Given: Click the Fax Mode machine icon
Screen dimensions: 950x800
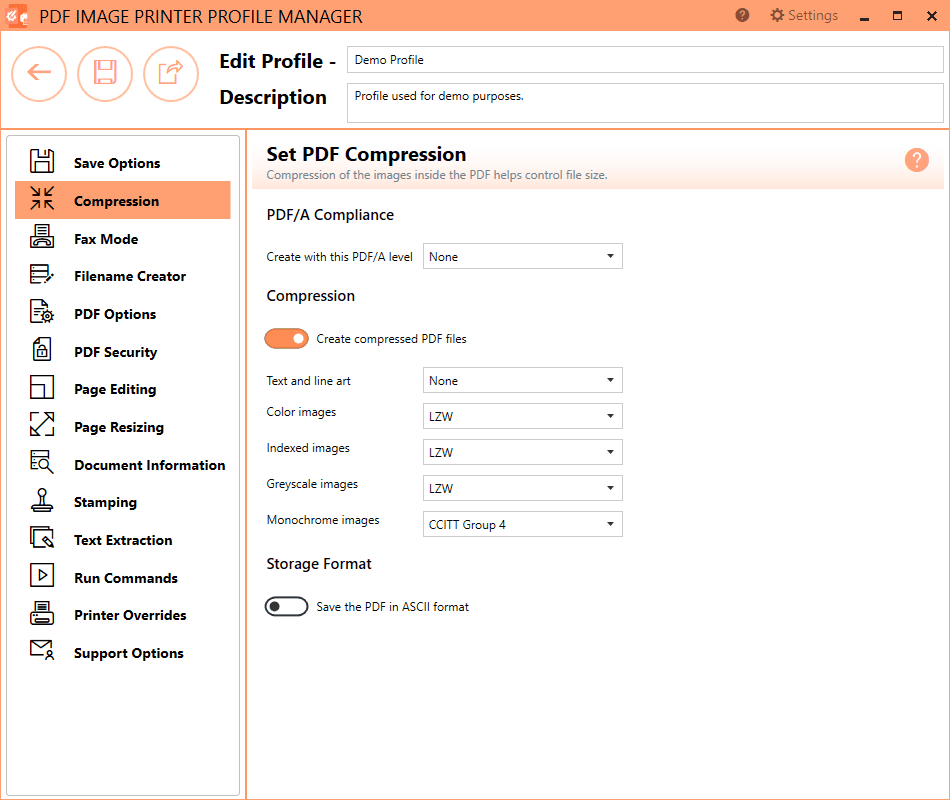Looking at the screenshot, I should [x=42, y=236].
